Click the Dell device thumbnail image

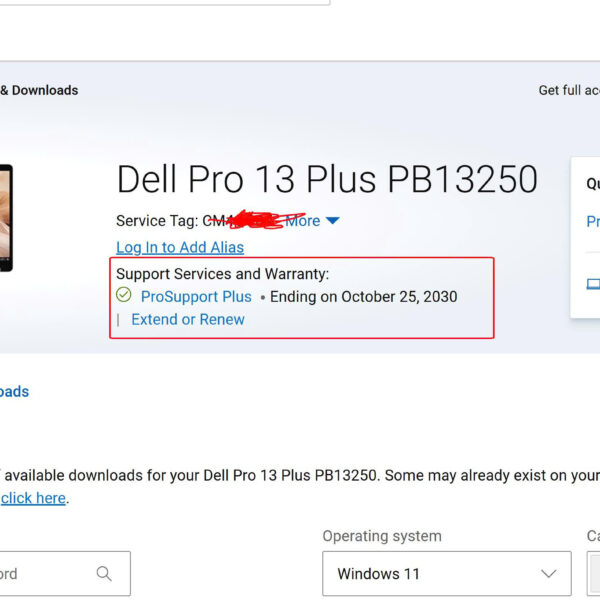click(x=6, y=218)
